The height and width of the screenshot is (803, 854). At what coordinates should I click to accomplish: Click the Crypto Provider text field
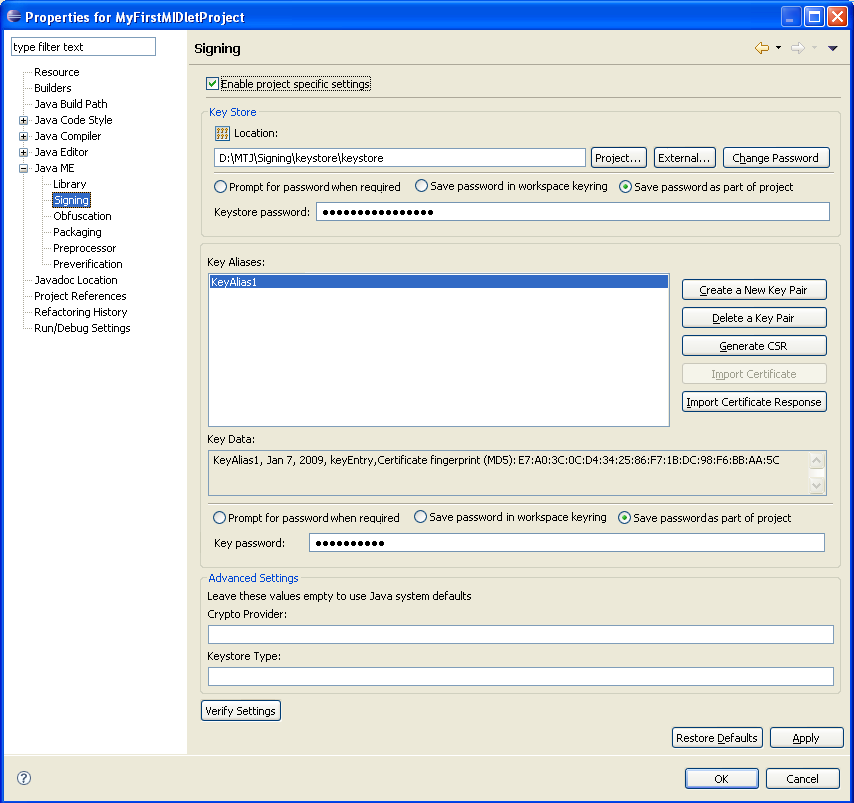(520, 634)
